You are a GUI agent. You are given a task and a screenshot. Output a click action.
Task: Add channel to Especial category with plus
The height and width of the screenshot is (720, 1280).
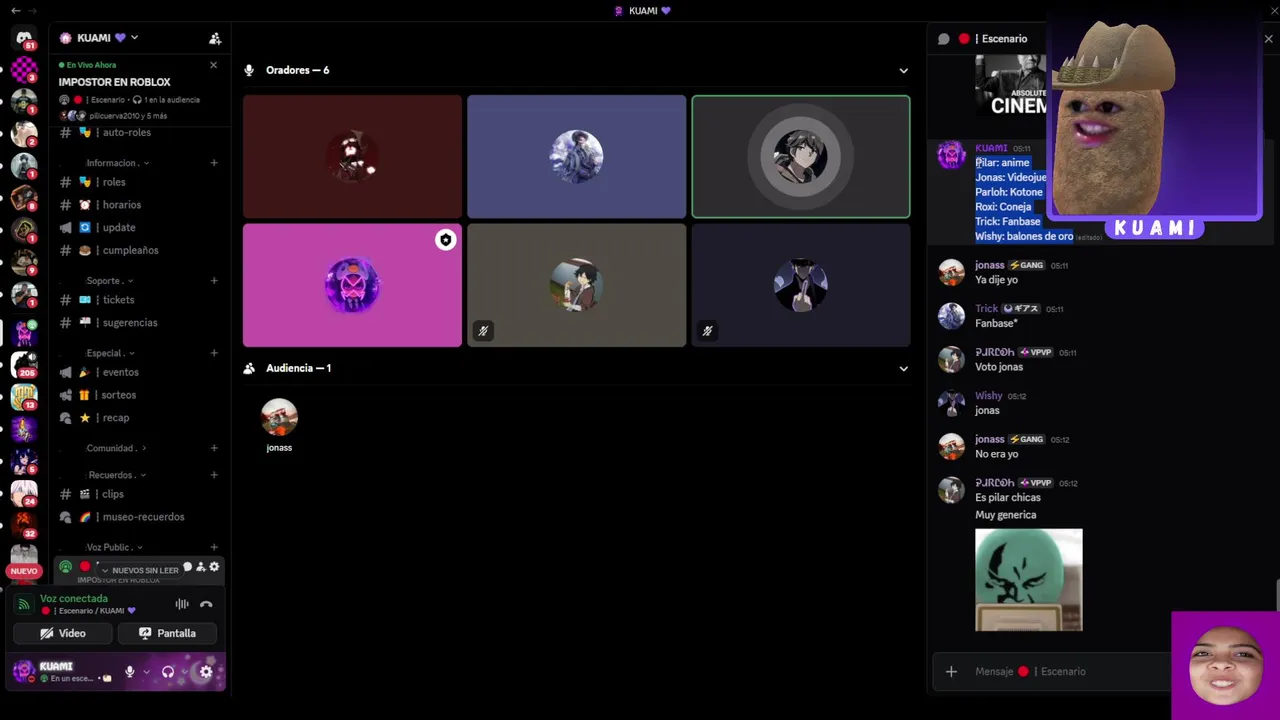214,353
